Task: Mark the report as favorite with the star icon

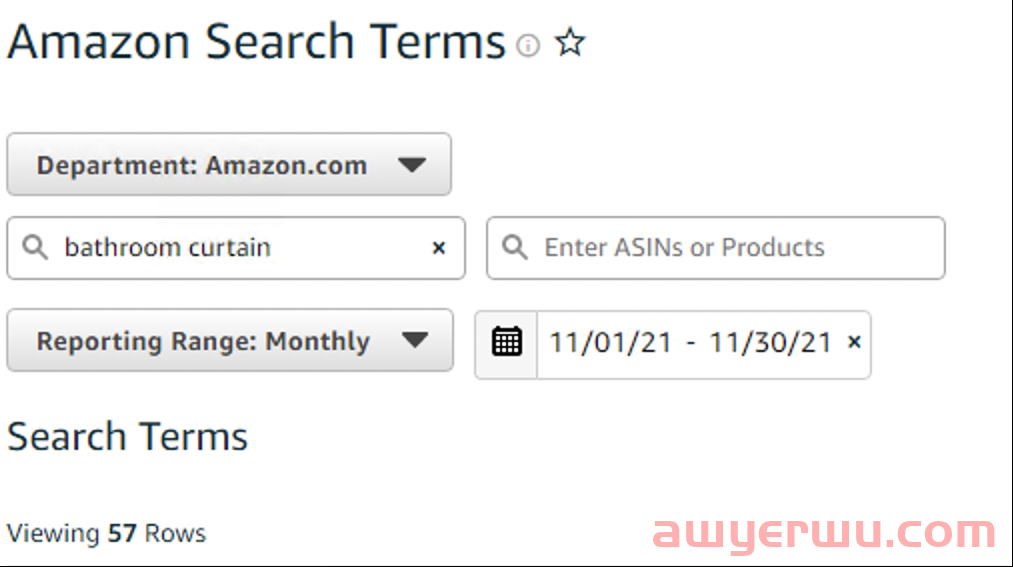Action: (x=570, y=43)
